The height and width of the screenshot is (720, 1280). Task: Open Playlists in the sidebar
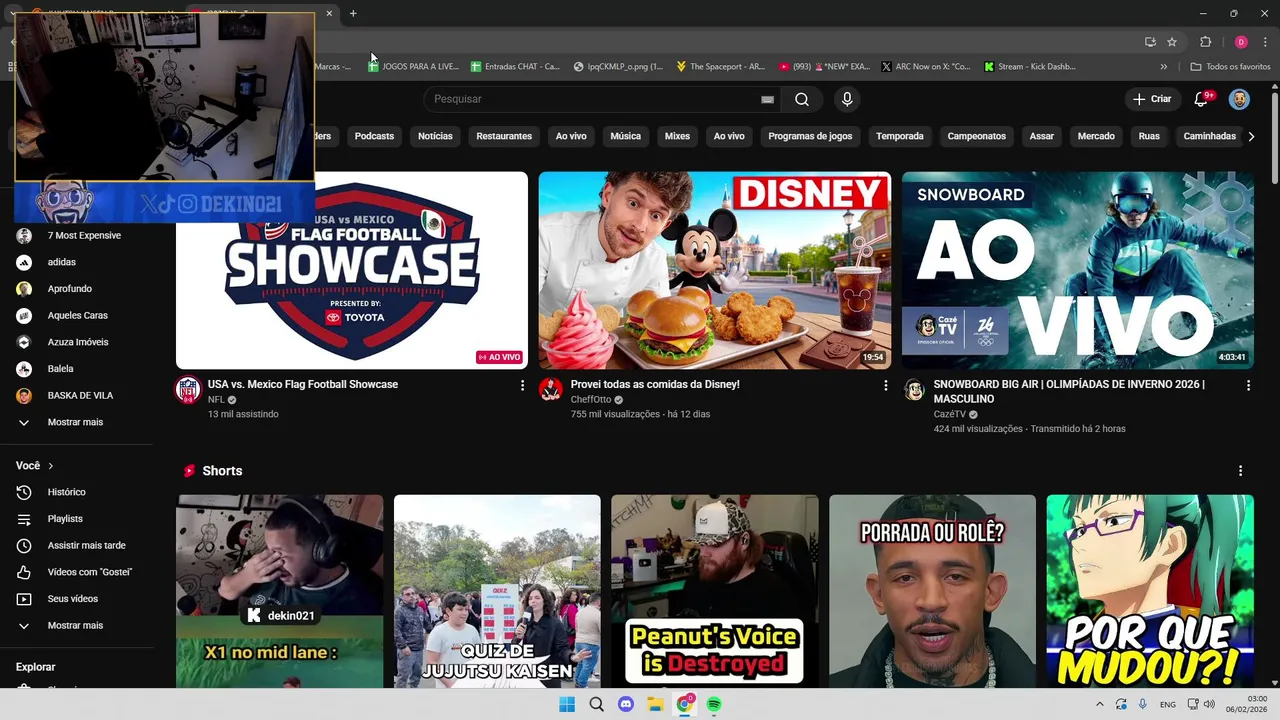(x=65, y=519)
